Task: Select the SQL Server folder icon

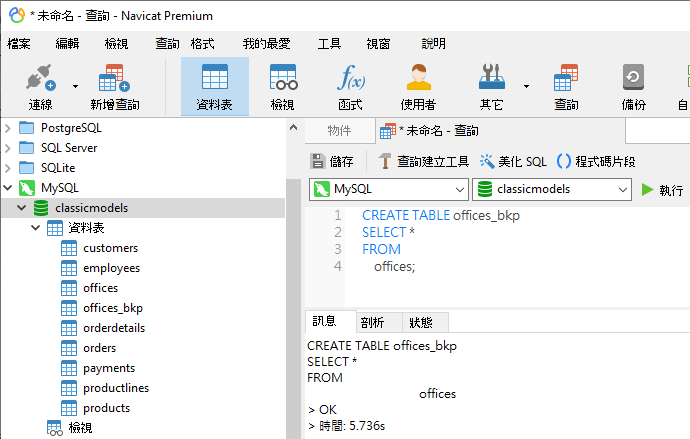Action: point(26,148)
